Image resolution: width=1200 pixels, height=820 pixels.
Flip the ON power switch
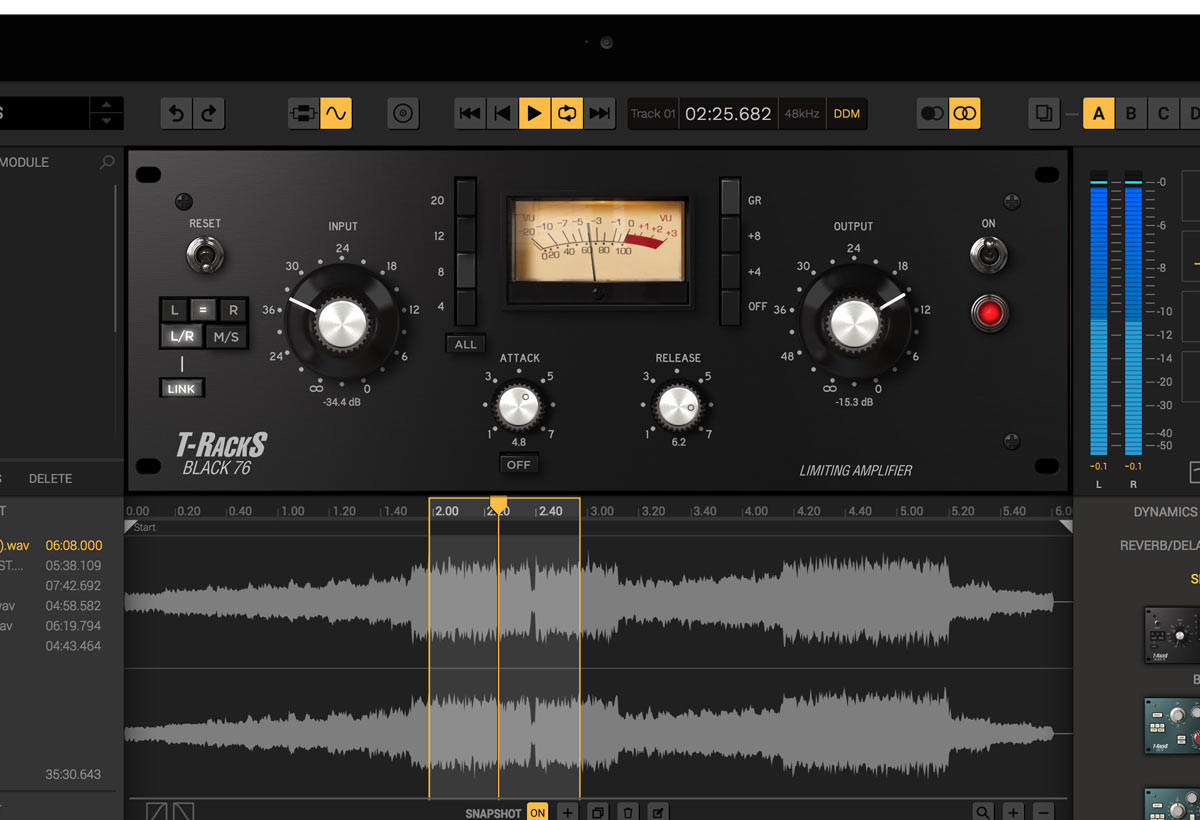tap(988, 255)
